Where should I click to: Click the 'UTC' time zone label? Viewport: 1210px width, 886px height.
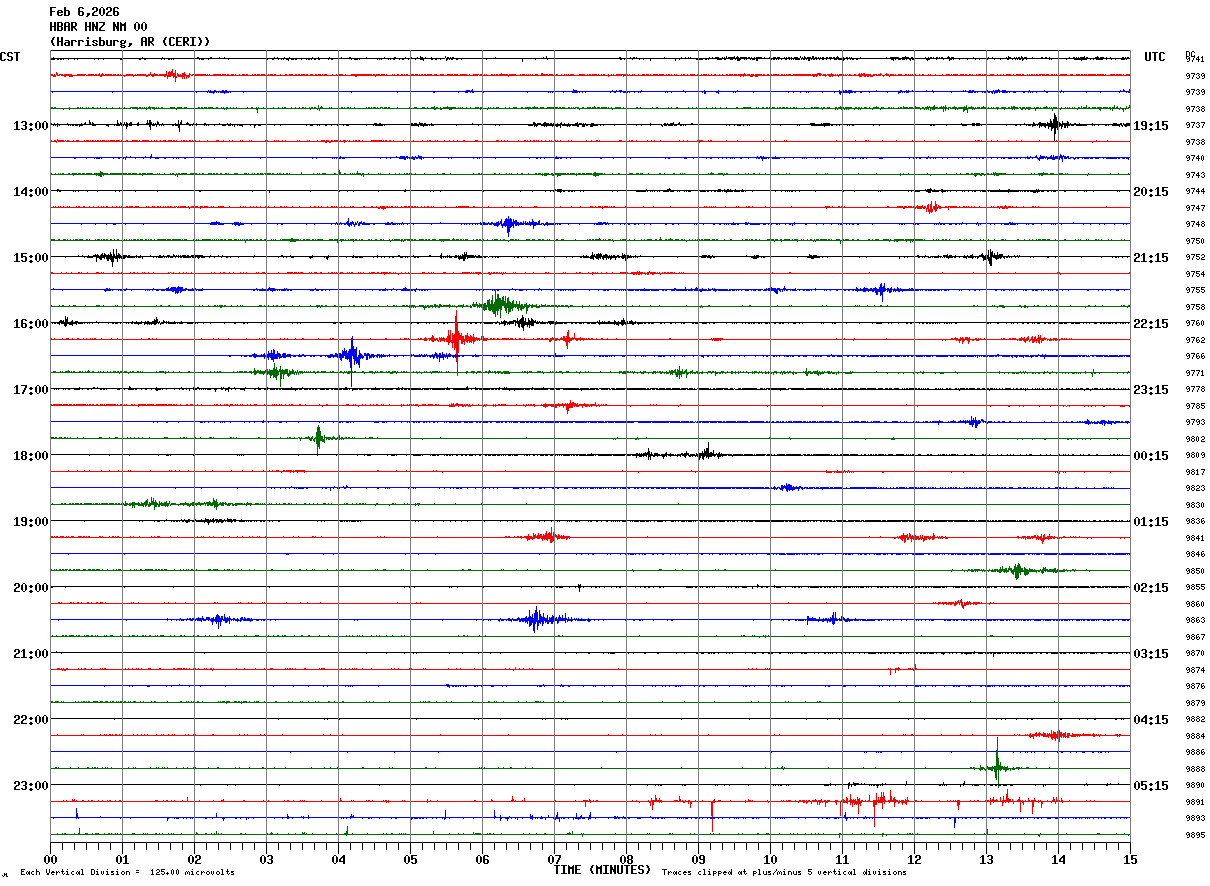(x=1155, y=57)
